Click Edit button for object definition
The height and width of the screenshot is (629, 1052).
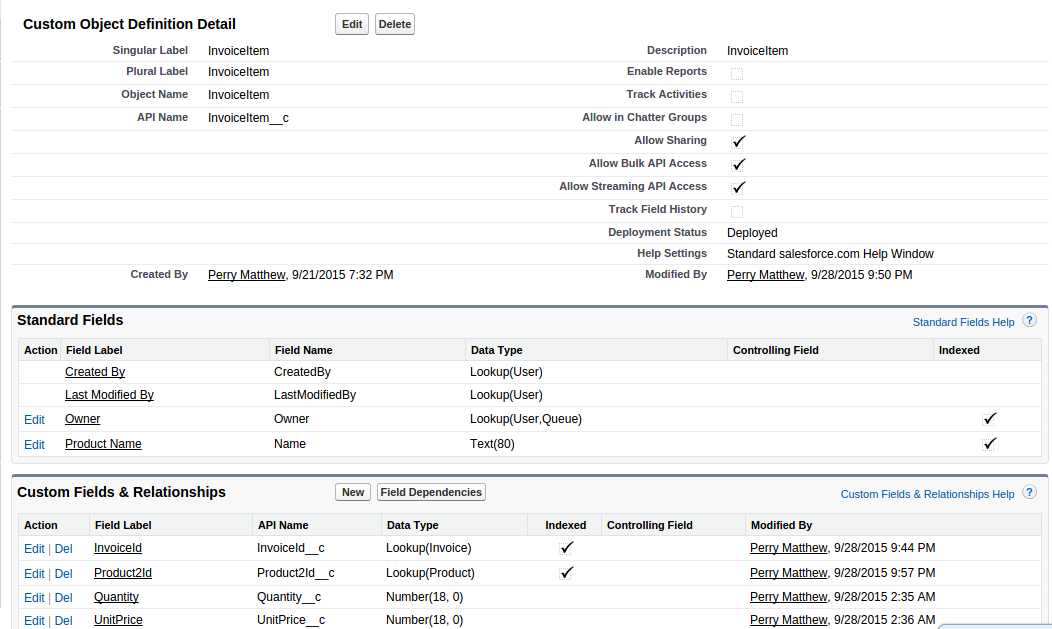pos(352,24)
